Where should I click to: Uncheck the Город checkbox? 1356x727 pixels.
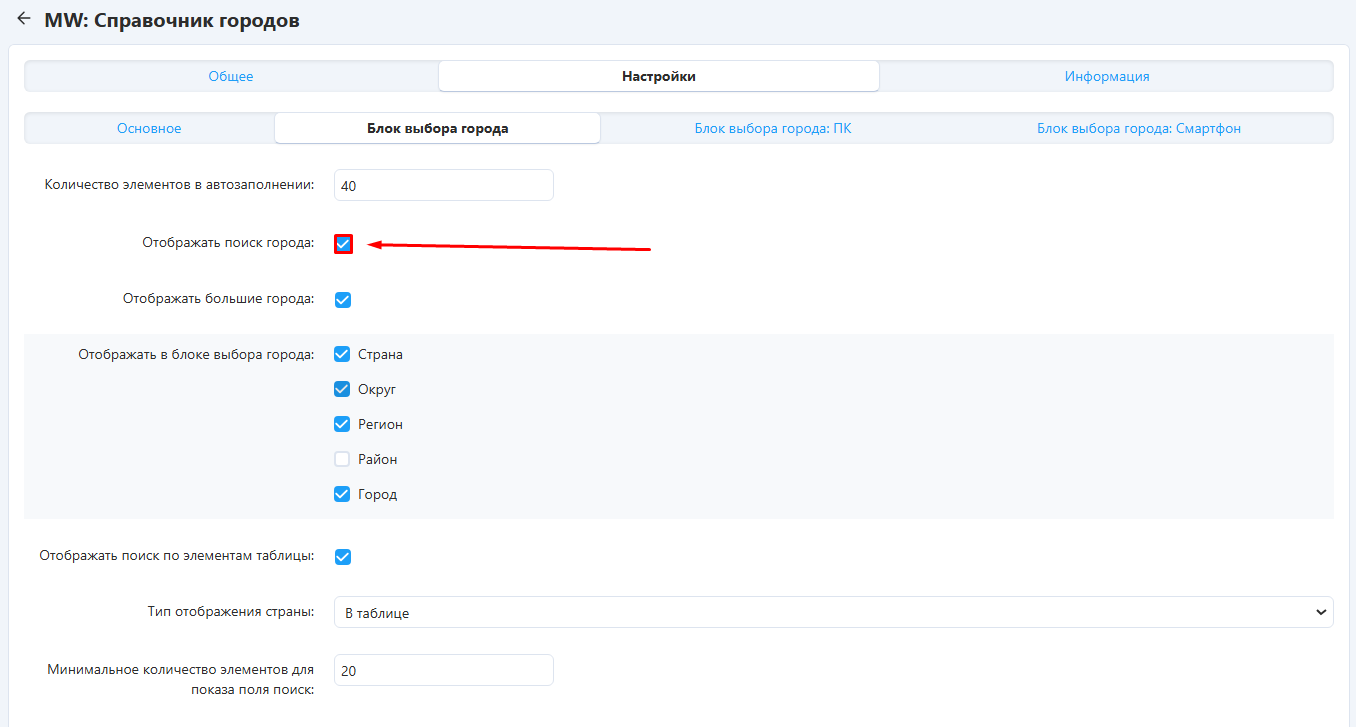(342, 494)
